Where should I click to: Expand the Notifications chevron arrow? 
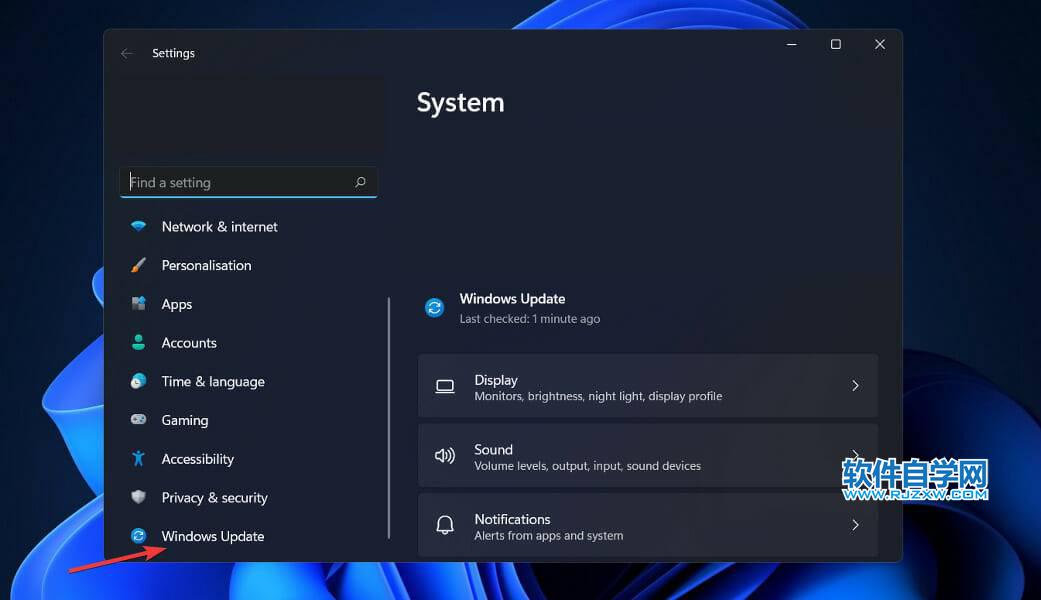tap(855, 525)
